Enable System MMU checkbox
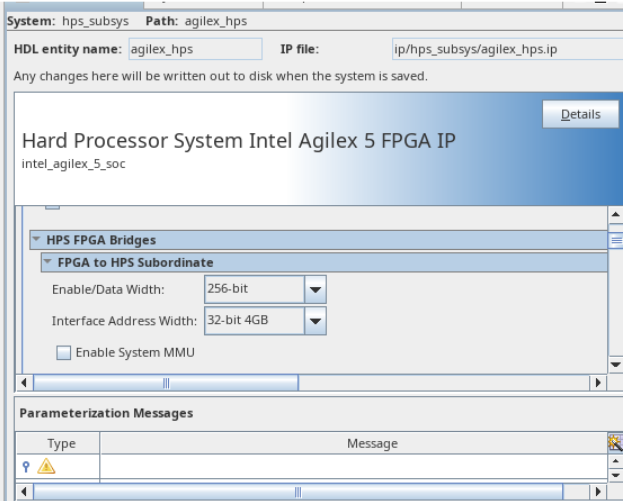623x501 pixels. click(64, 352)
